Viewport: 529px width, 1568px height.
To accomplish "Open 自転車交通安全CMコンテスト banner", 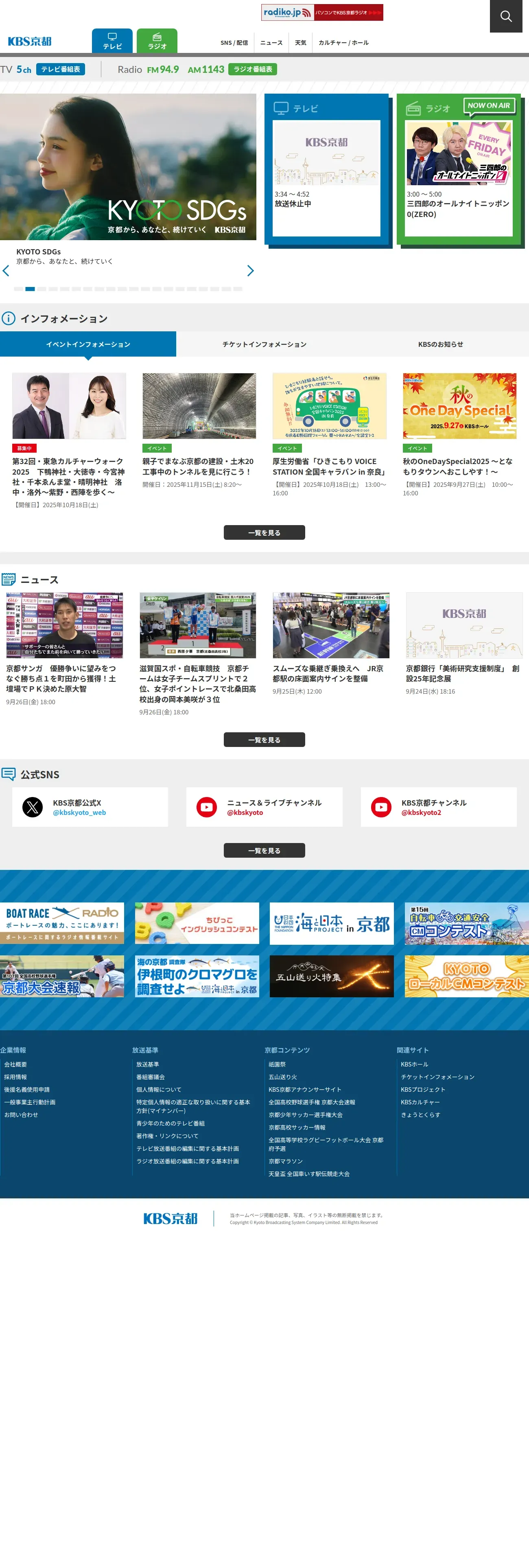I will coord(467,923).
